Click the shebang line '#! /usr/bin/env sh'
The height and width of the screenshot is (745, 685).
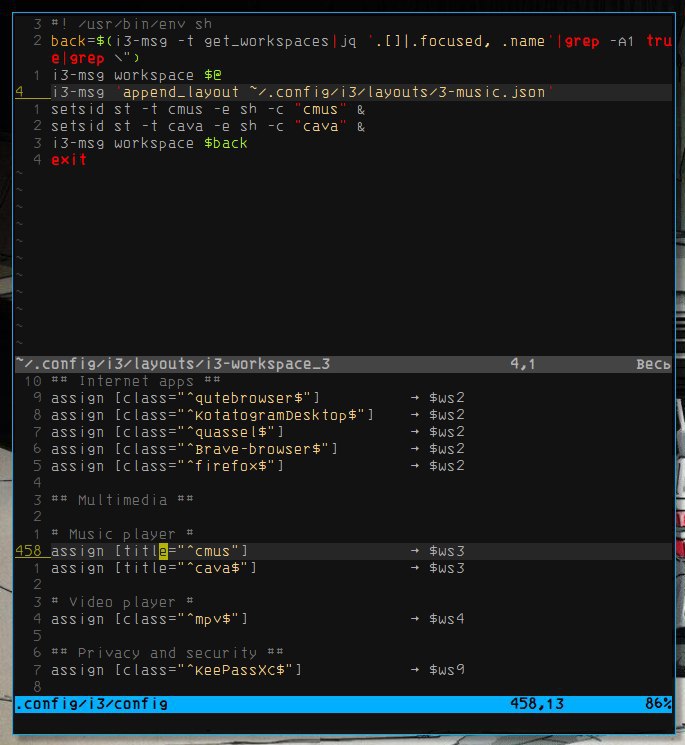tap(132, 24)
